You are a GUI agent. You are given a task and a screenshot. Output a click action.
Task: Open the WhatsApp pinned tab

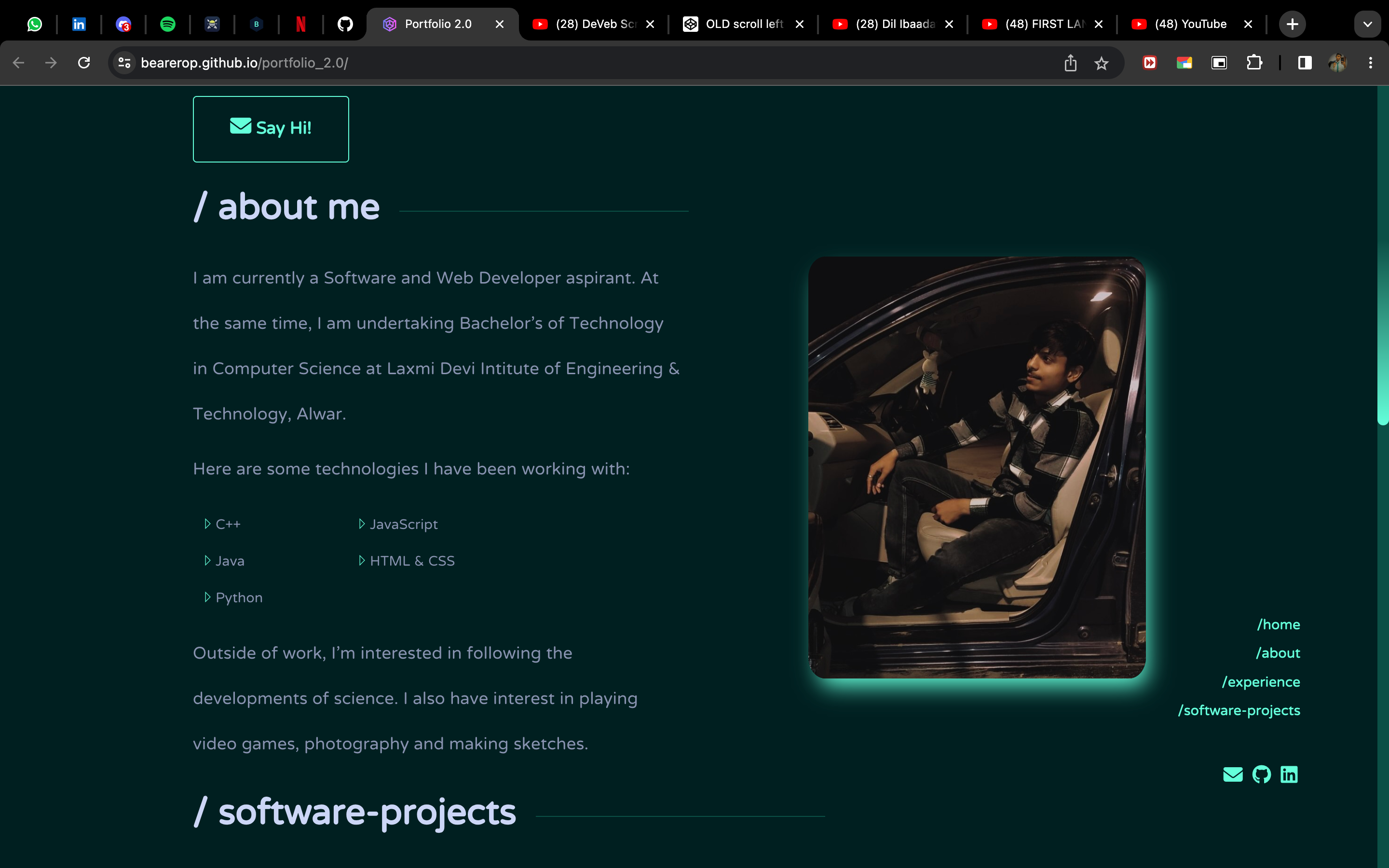(x=34, y=24)
